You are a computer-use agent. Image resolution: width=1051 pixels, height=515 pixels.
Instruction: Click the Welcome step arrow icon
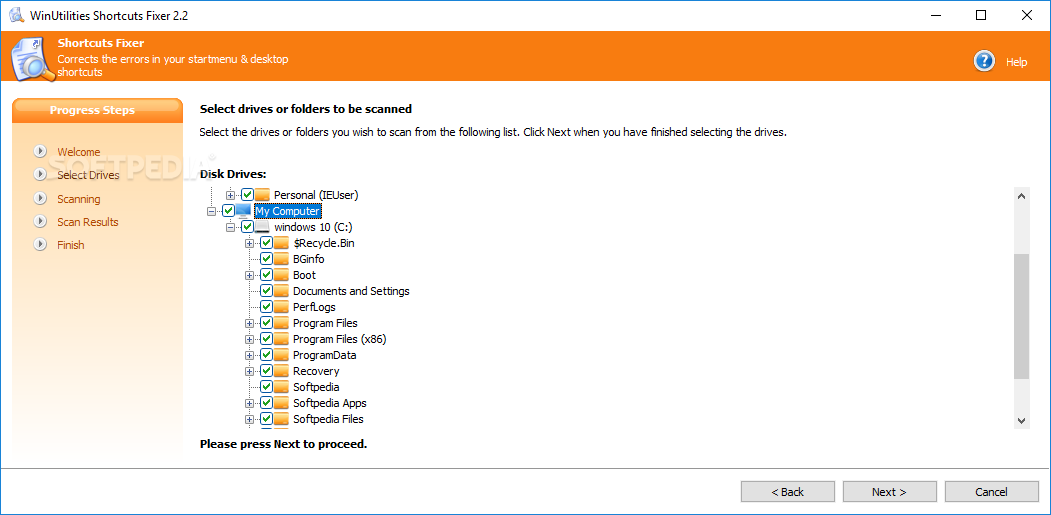click(40, 152)
